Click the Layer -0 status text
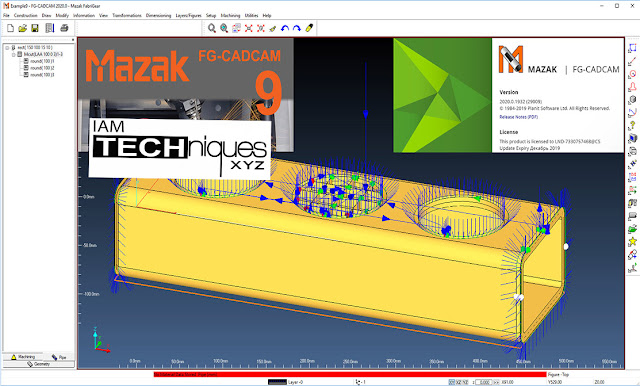640x386 pixels. click(296, 382)
